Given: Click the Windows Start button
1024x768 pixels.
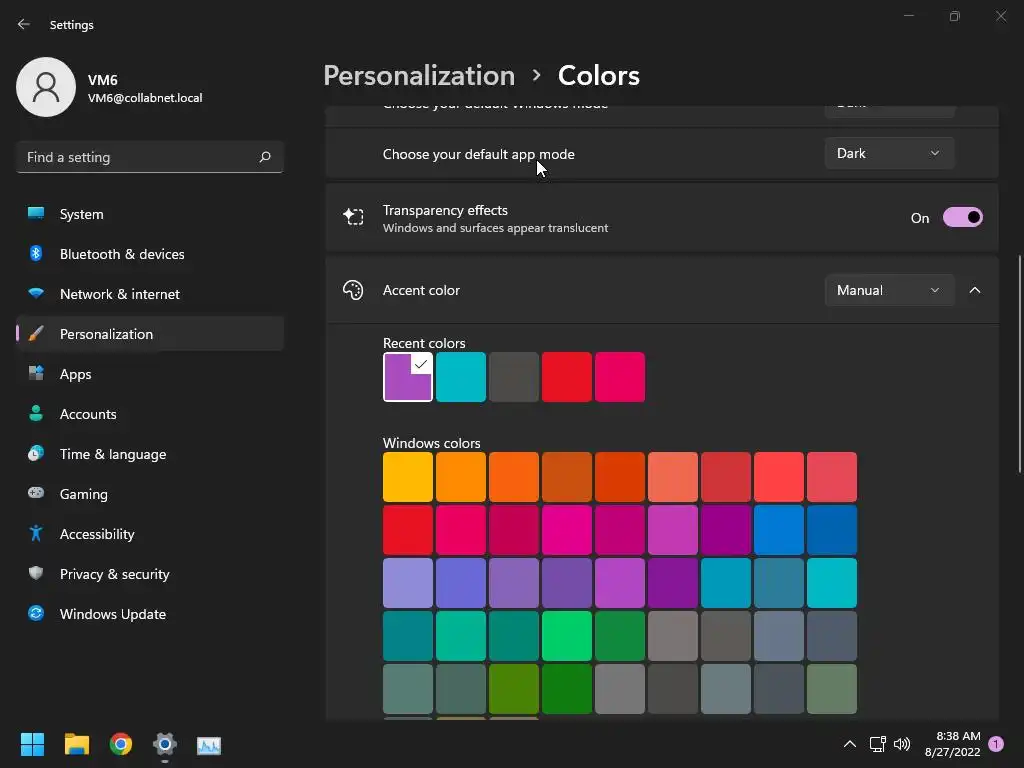Looking at the screenshot, I should pyautogui.click(x=33, y=744).
